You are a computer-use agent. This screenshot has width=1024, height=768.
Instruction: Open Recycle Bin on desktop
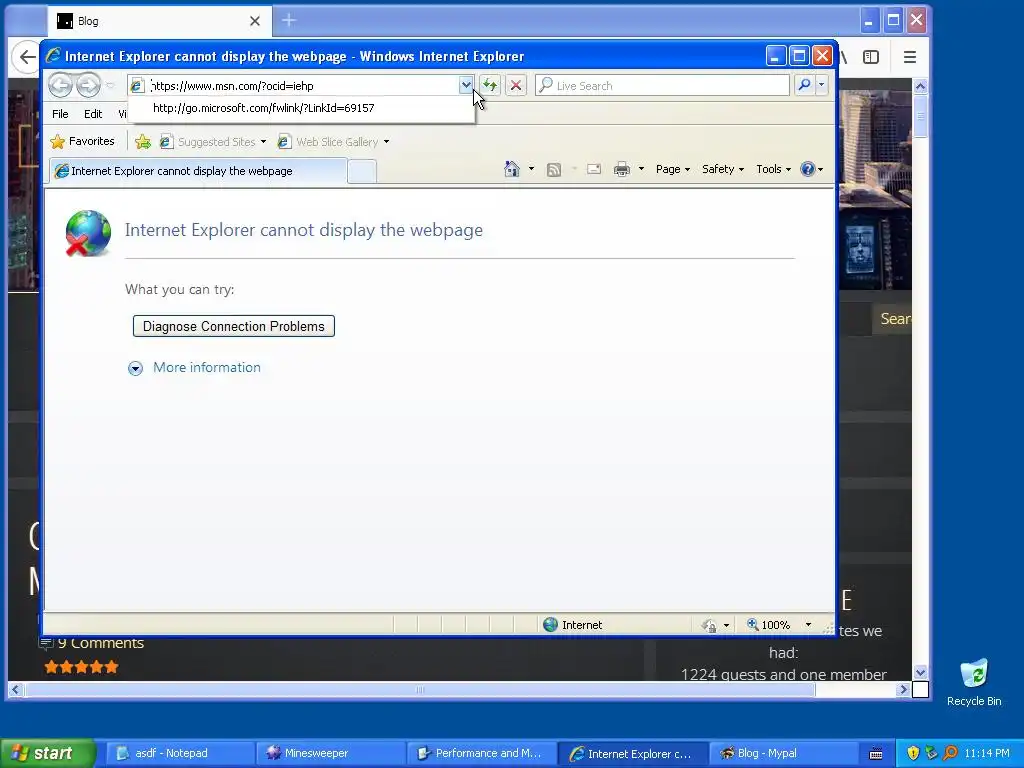(x=974, y=682)
